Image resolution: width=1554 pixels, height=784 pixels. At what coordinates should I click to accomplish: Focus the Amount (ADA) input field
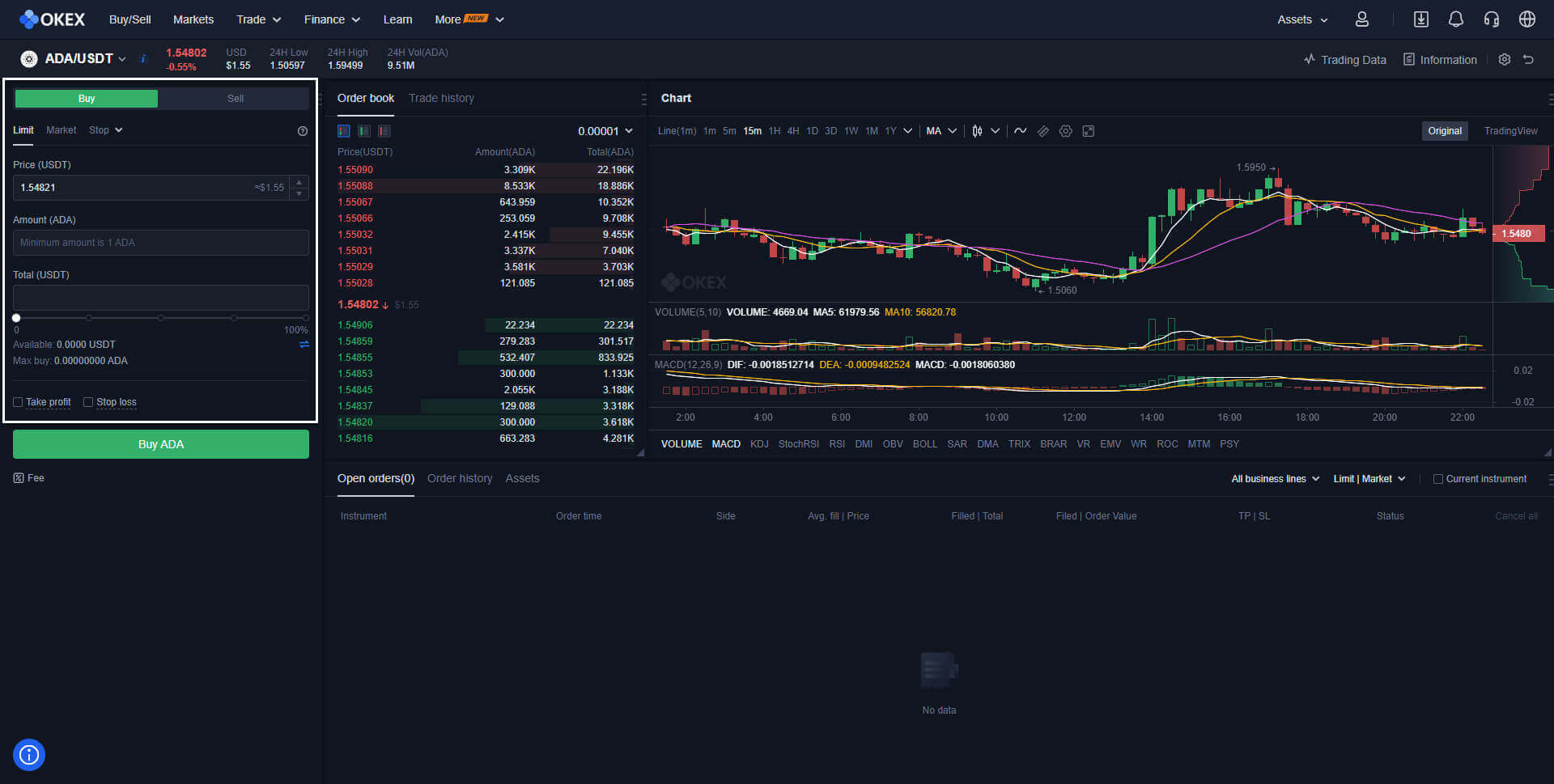tap(161, 243)
